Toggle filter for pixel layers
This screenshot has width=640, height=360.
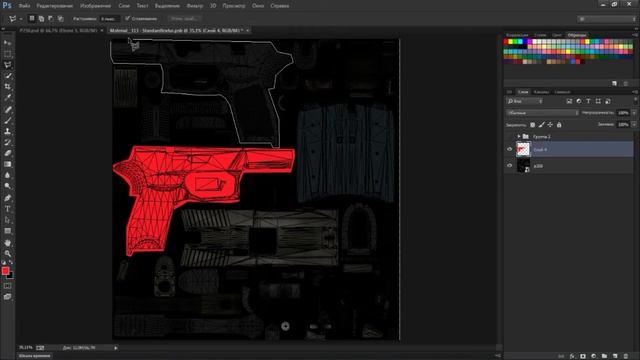click(x=569, y=101)
